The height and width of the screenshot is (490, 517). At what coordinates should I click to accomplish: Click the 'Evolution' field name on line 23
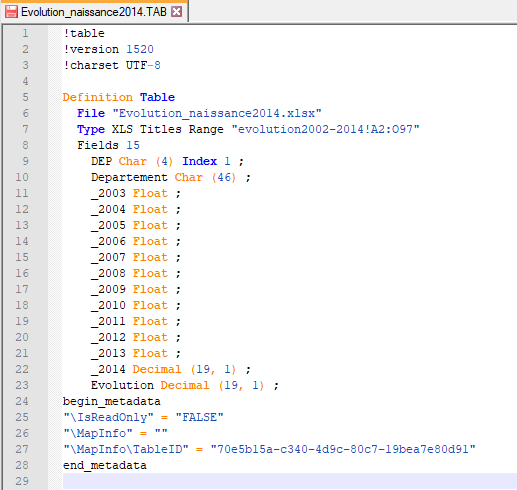tap(122, 385)
